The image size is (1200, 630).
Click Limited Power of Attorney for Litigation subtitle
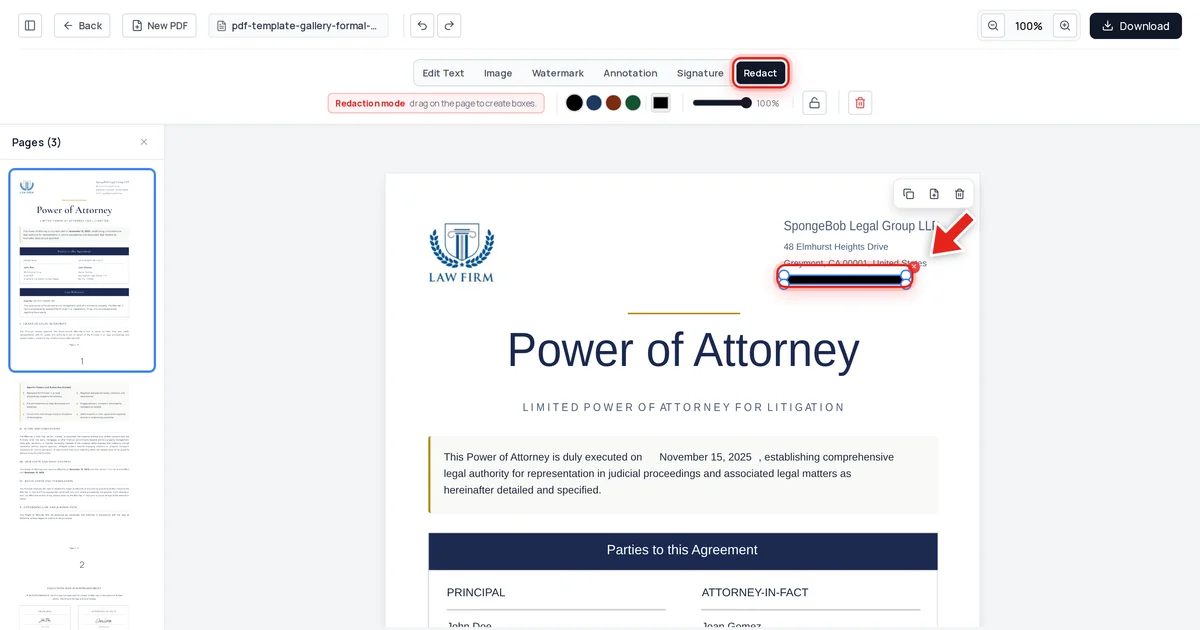683,407
